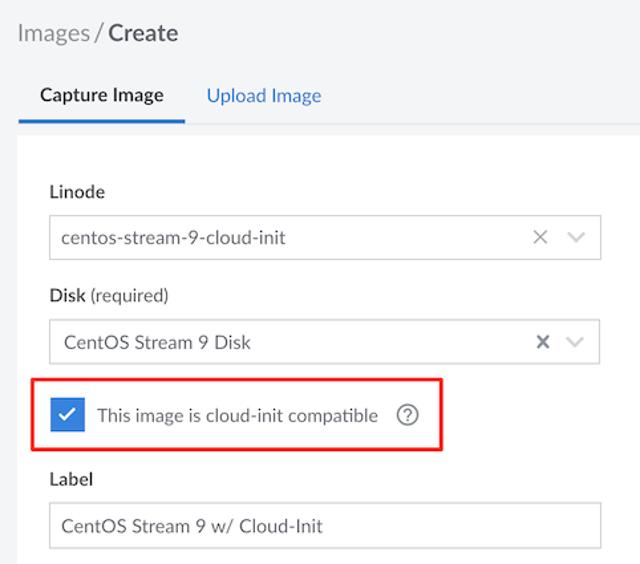Click the 'CentOS Stream 9 w/ Cloud-Init' label text
Image resolution: width=640 pixels, height=564 pixels.
[192, 526]
